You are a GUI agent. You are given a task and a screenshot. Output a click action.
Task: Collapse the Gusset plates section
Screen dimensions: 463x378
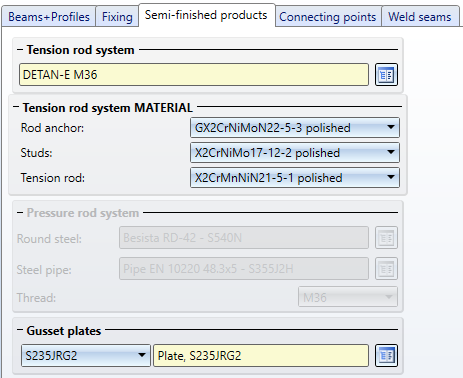click(20, 330)
